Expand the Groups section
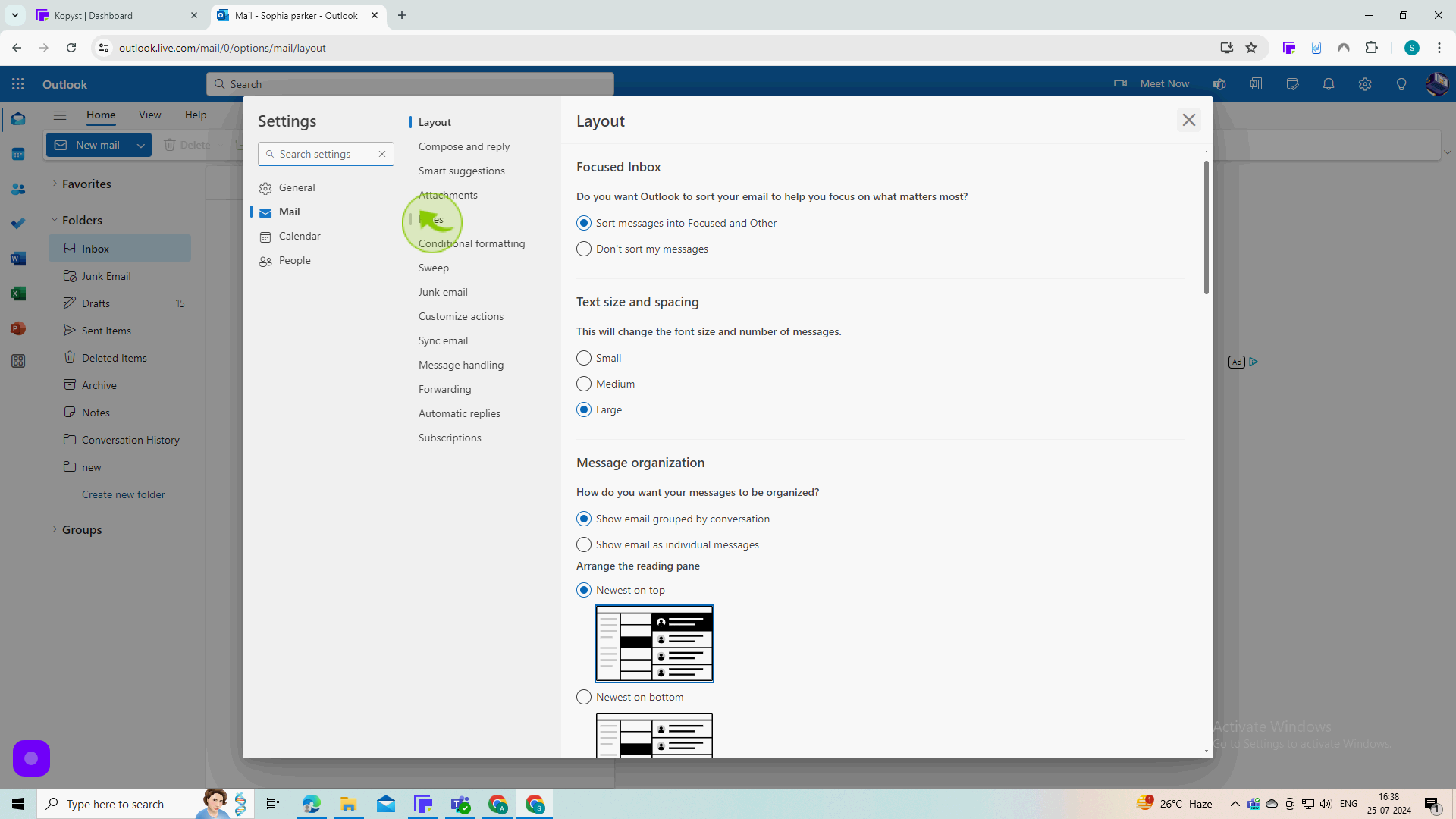 (x=55, y=529)
